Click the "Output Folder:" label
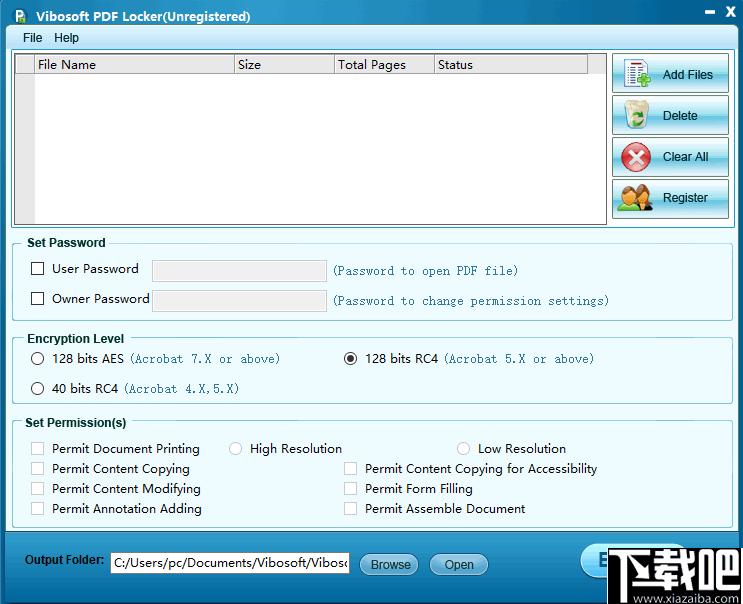The image size is (743, 604). (64, 560)
